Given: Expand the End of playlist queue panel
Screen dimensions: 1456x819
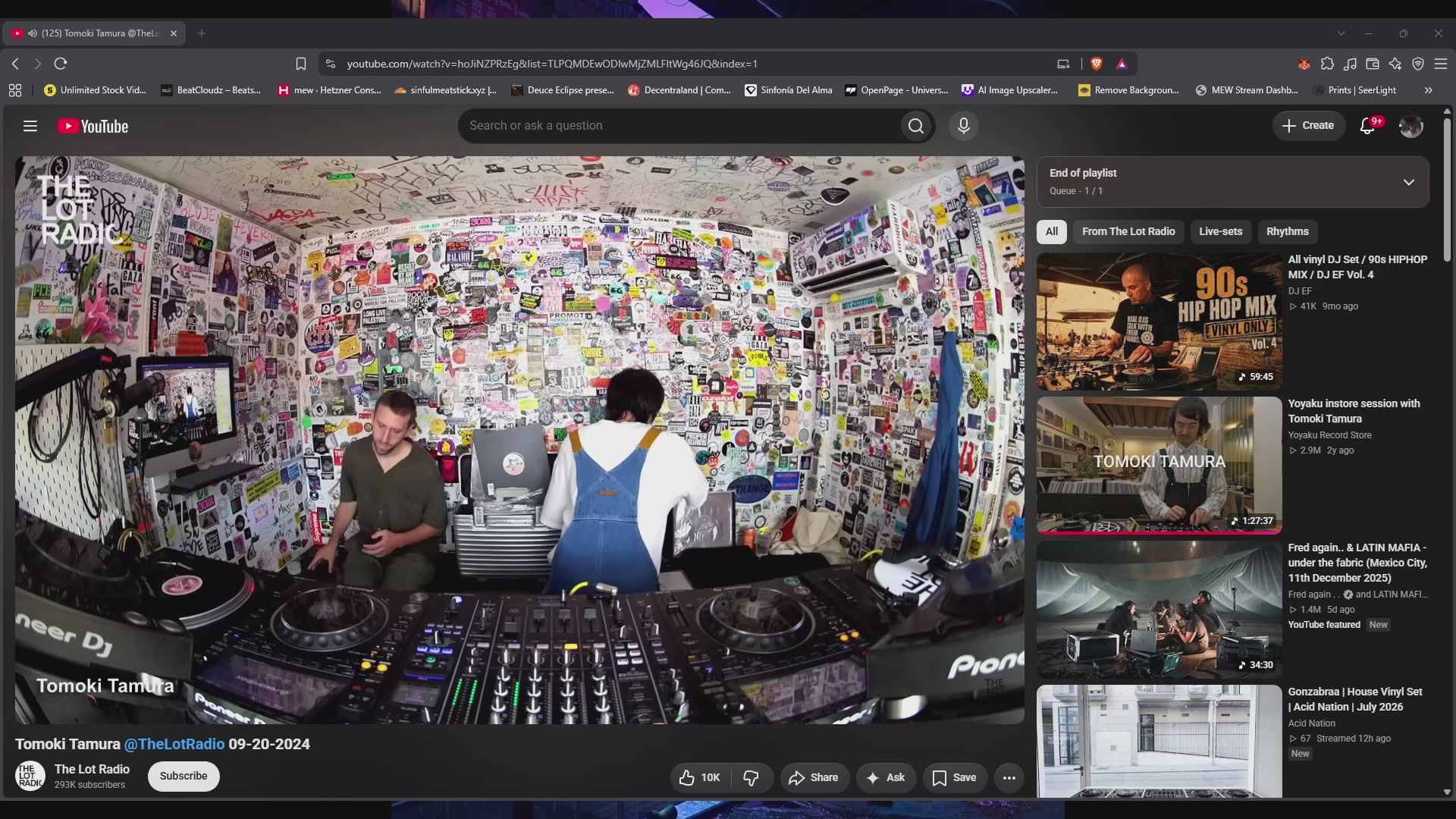Looking at the screenshot, I should 1408,182.
